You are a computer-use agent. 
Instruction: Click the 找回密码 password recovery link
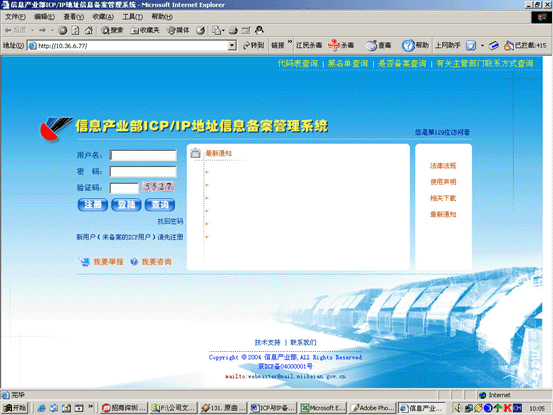(170, 221)
